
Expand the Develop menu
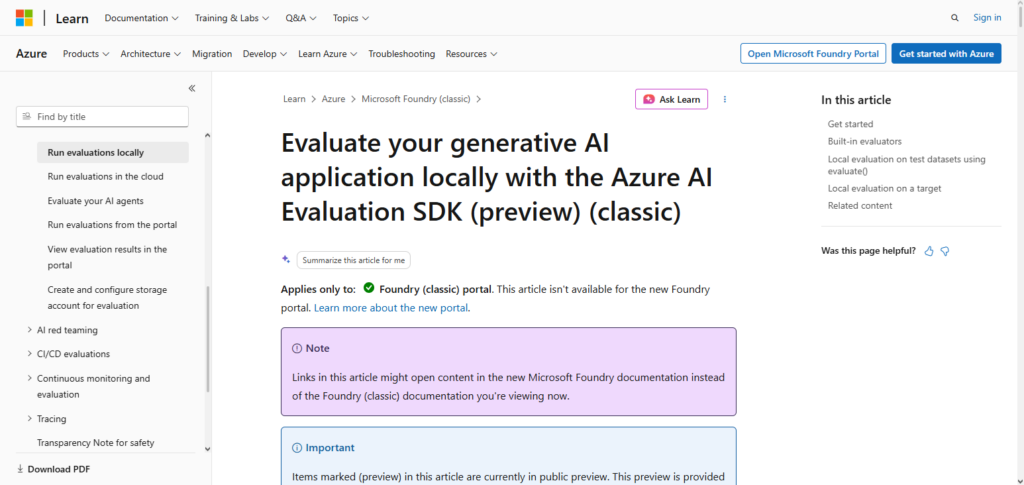tap(265, 54)
